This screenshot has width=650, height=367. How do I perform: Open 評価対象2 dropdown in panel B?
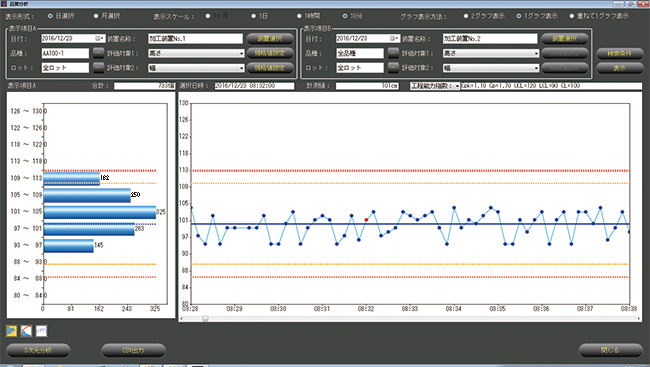491,68
